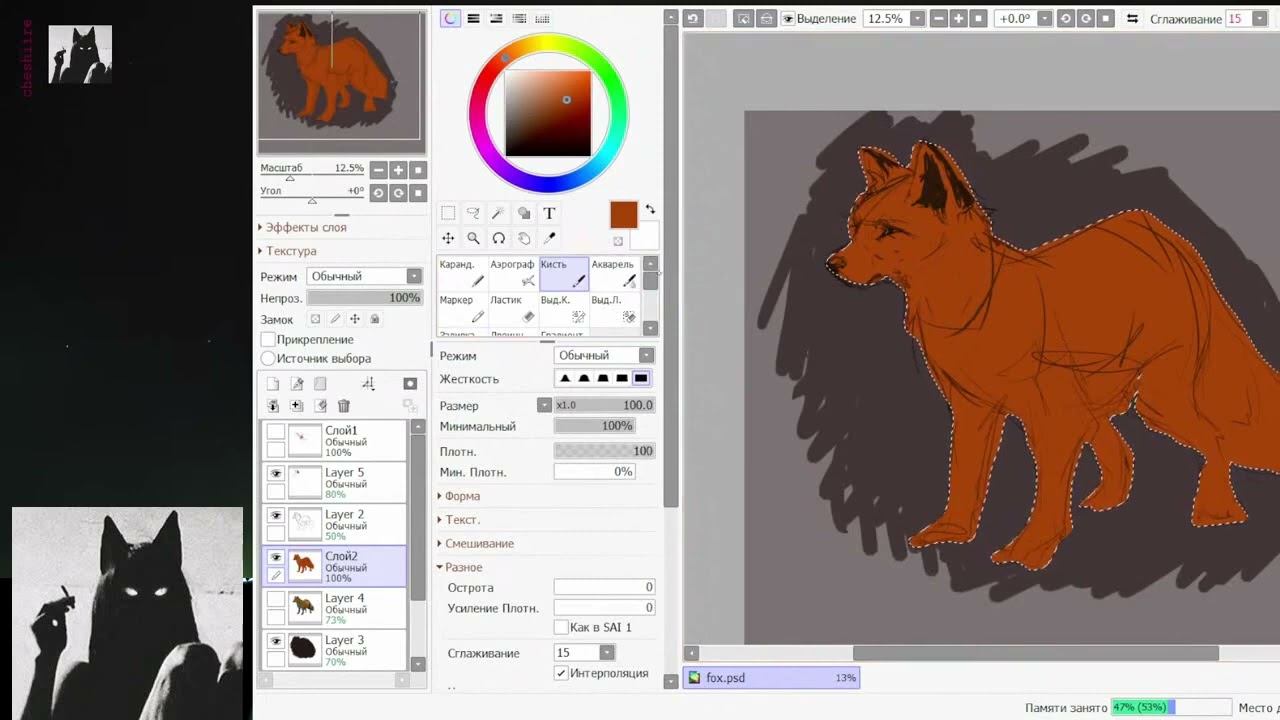Enable the Как в SAI 1 checkbox
This screenshot has height=720, width=1280.
coord(561,627)
